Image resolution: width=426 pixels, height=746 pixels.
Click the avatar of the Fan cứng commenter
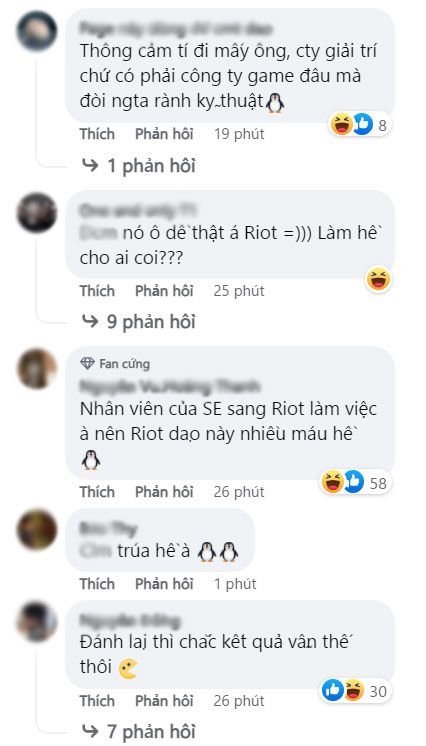[37, 368]
